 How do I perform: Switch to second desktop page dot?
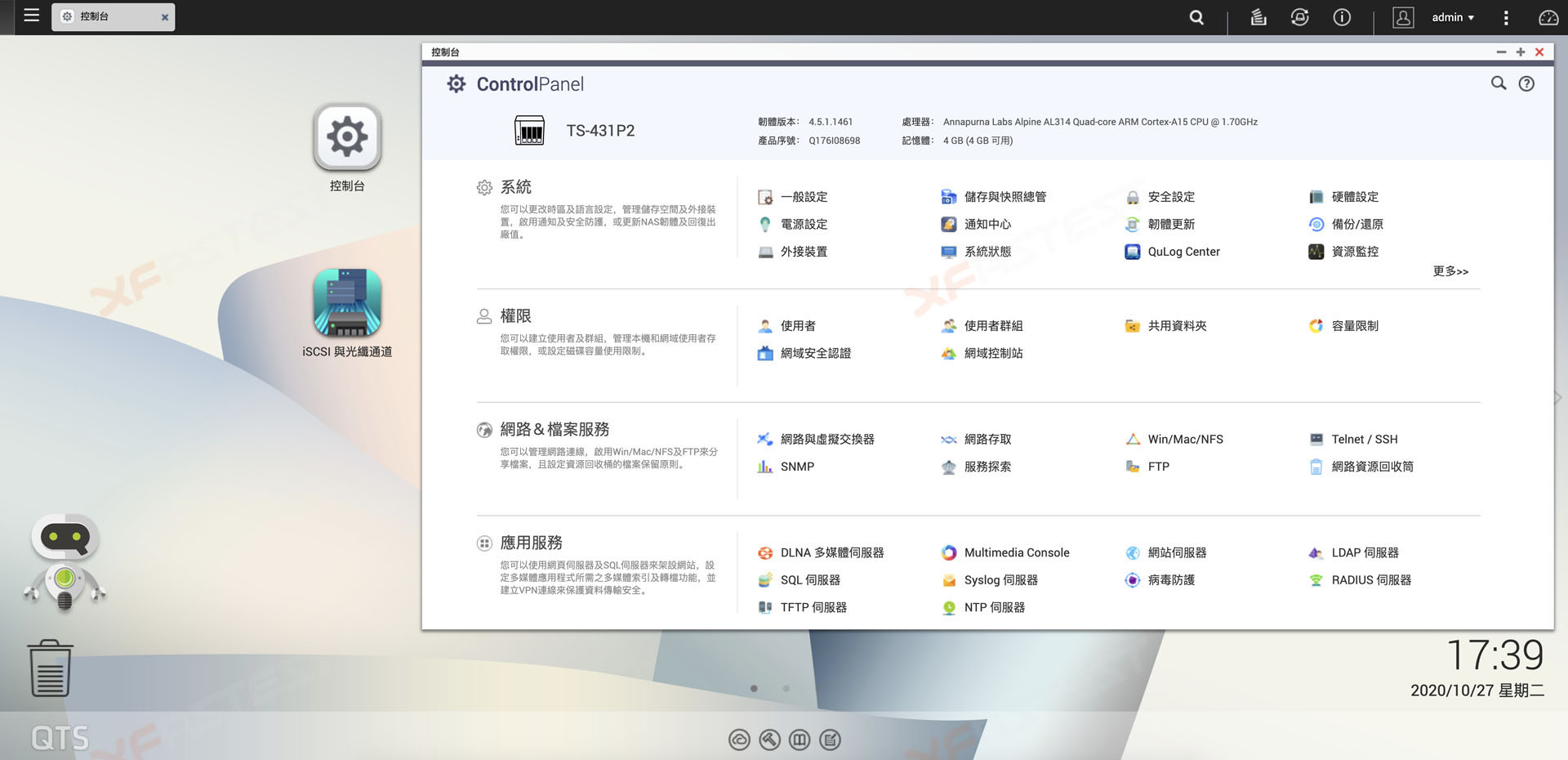point(786,689)
